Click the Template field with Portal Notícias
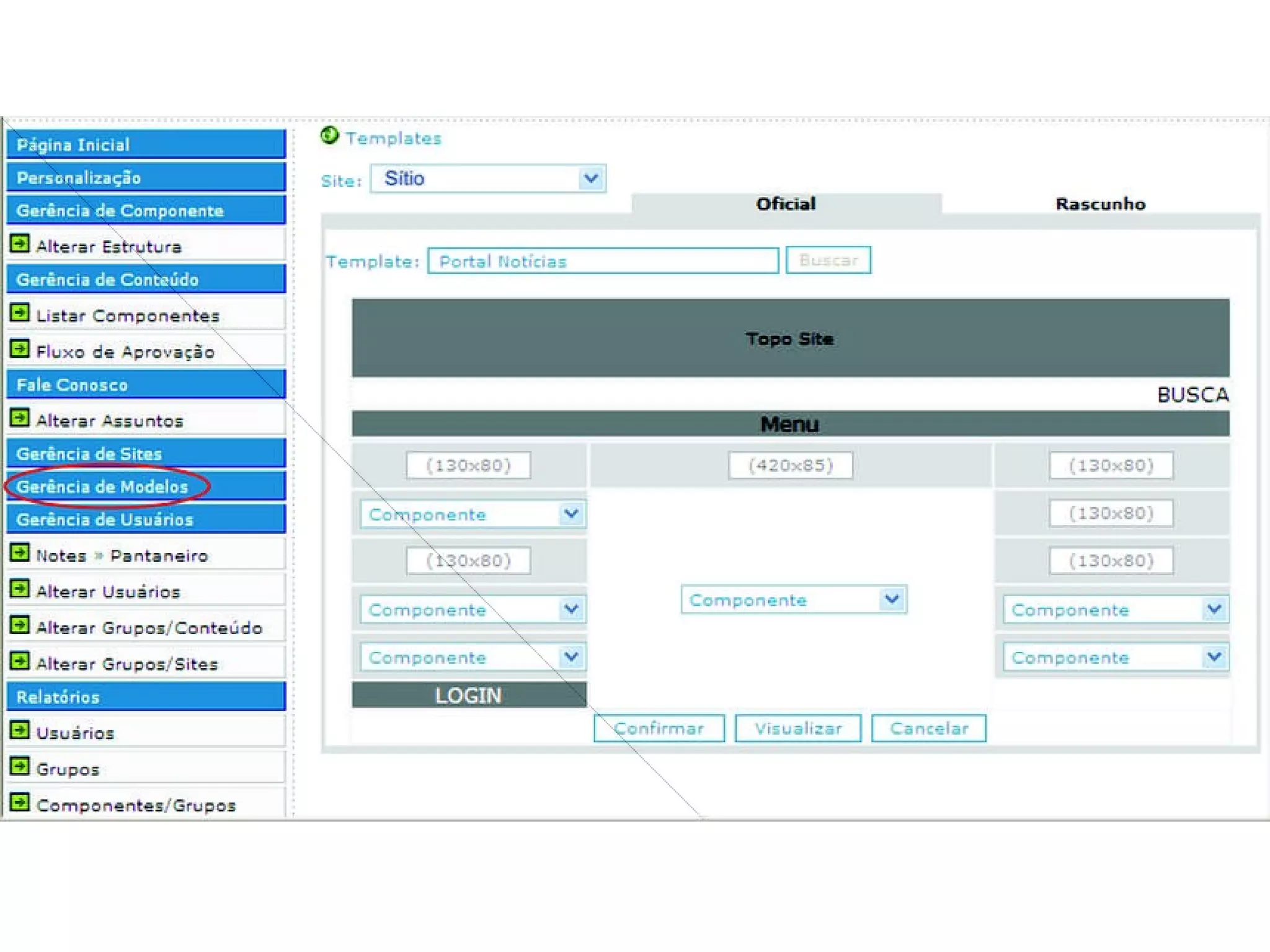Image resolution: width=1270 pixels, height=952 pixels. [602, 261]
